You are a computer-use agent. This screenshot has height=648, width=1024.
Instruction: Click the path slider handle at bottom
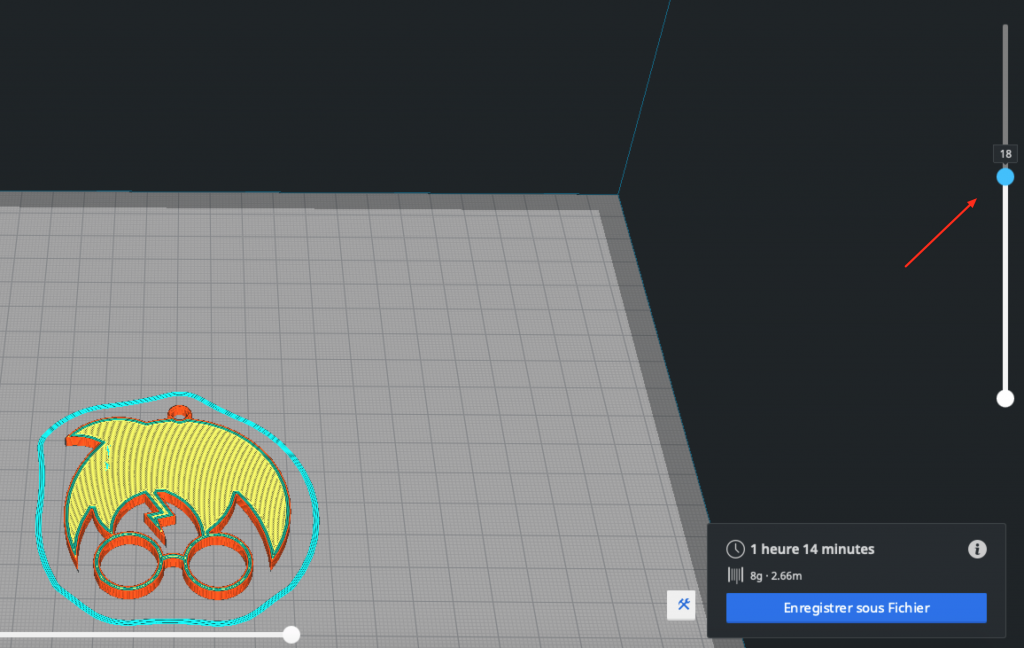point(291,634)
